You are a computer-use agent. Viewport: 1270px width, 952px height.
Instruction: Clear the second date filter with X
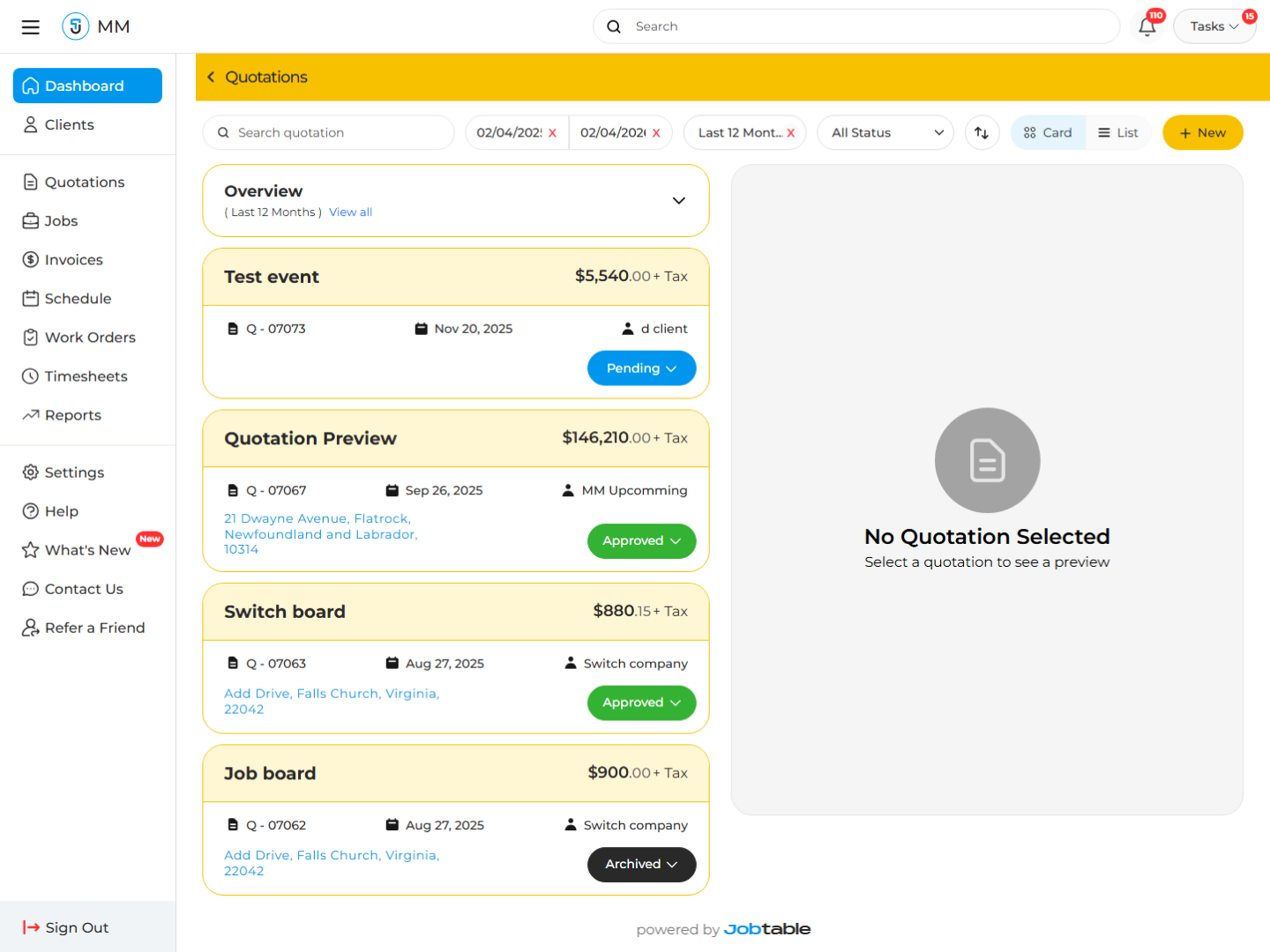pos(656,133)
